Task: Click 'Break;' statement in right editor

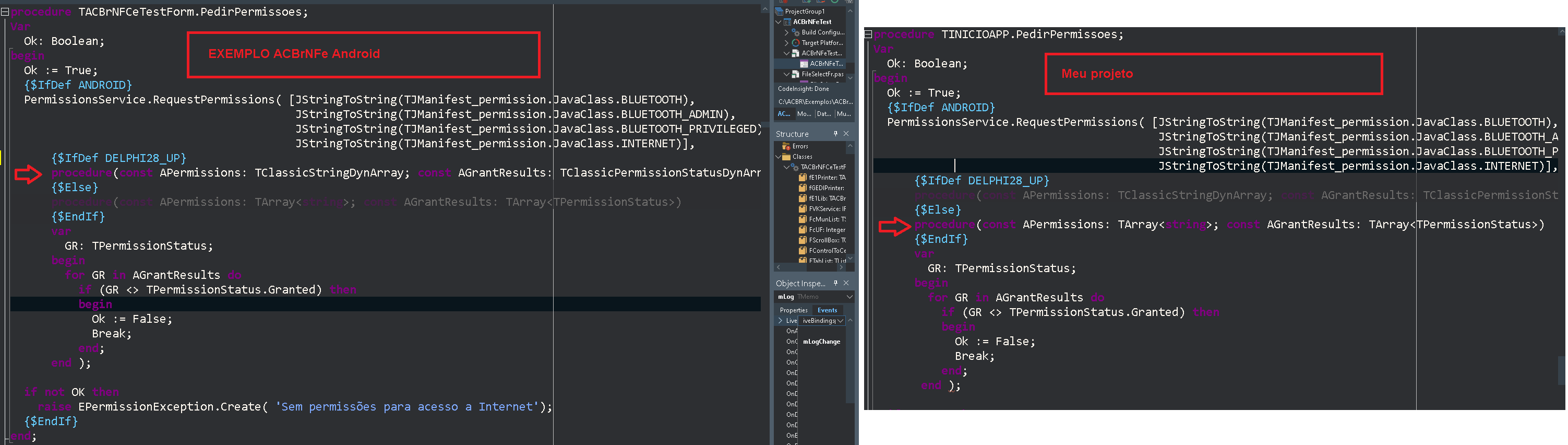Action: click(975, 356)
